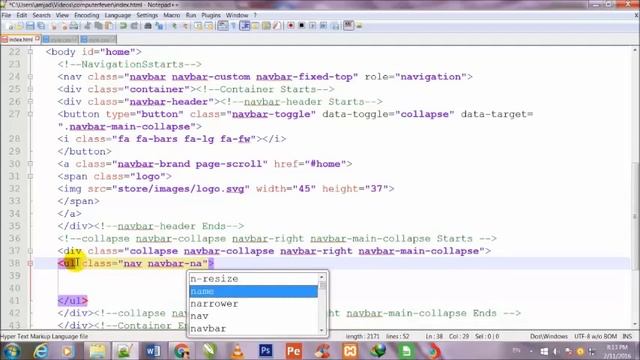Click the Close All toolbar icon
Screen dimensions: 640x360
[x=64, y=26]
